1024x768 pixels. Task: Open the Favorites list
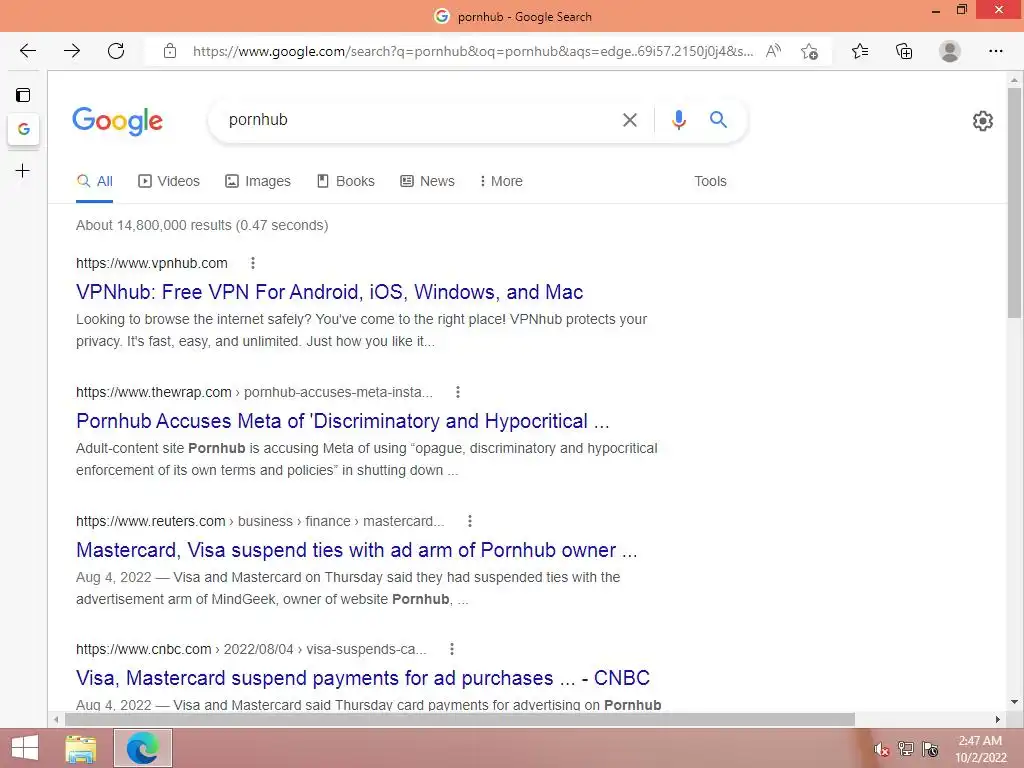860,51
